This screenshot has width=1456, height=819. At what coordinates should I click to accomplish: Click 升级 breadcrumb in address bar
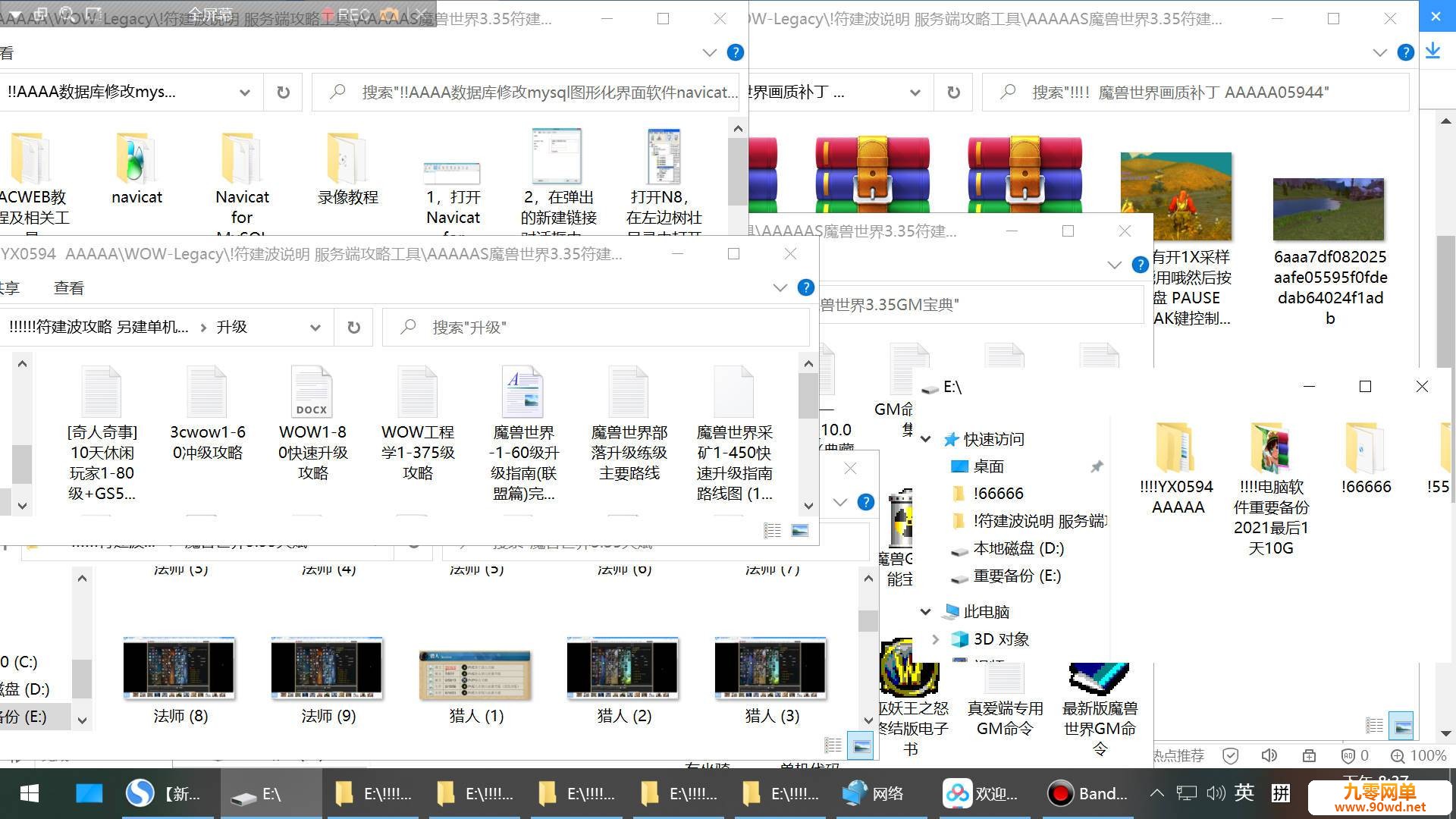click(x=232, y=327)
